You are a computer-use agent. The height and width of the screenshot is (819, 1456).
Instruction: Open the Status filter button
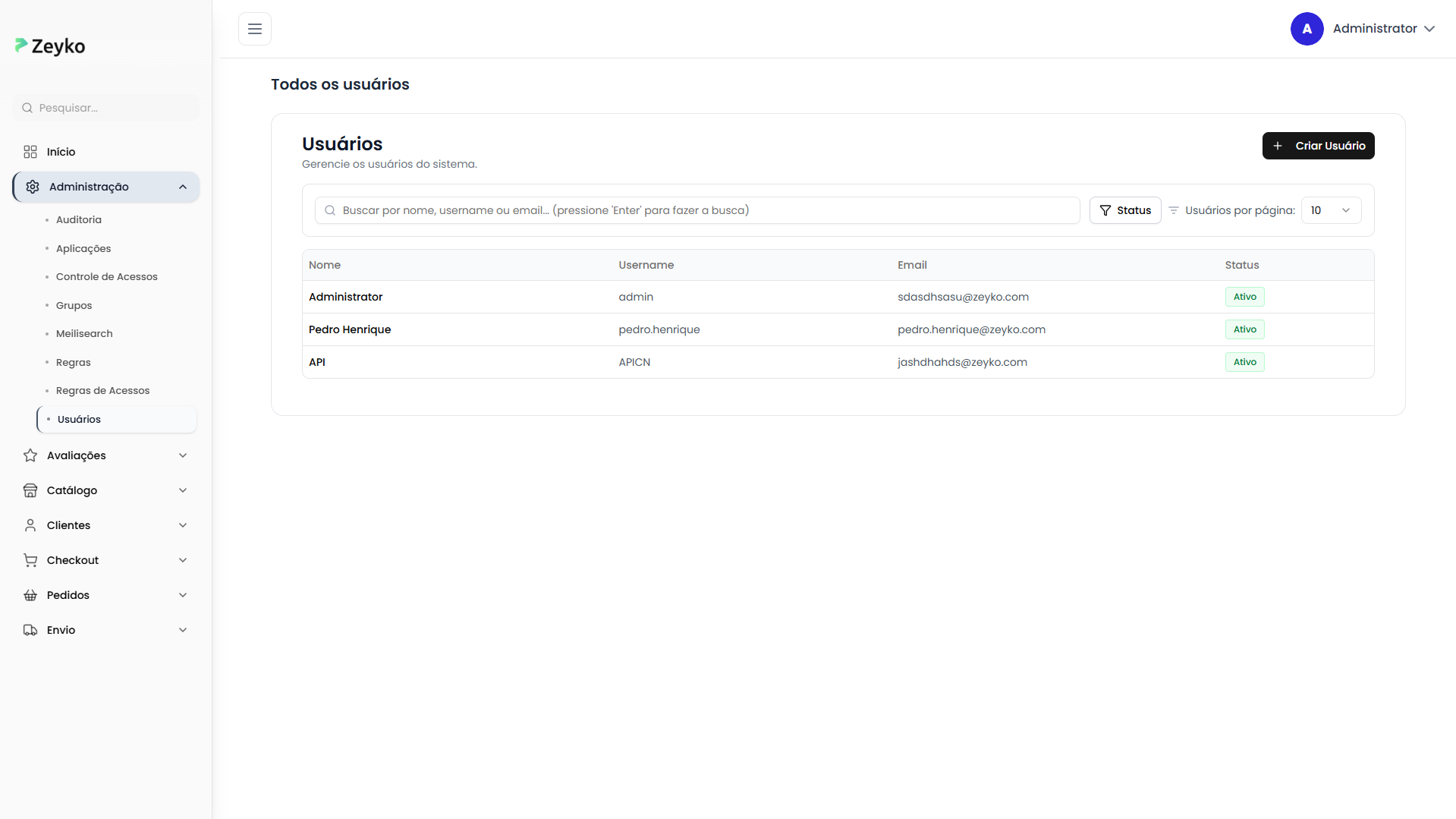1125,210
